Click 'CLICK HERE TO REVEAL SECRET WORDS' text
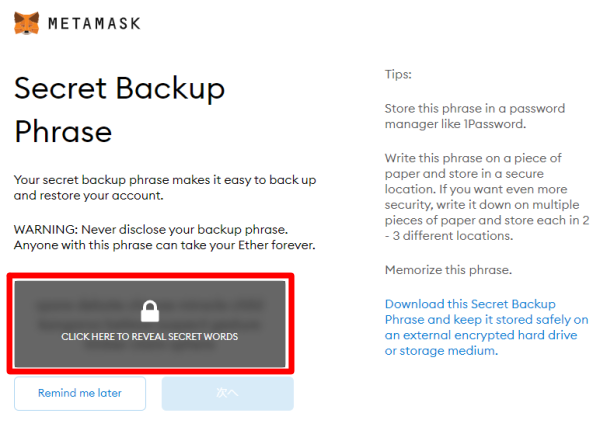 (150, 337)
